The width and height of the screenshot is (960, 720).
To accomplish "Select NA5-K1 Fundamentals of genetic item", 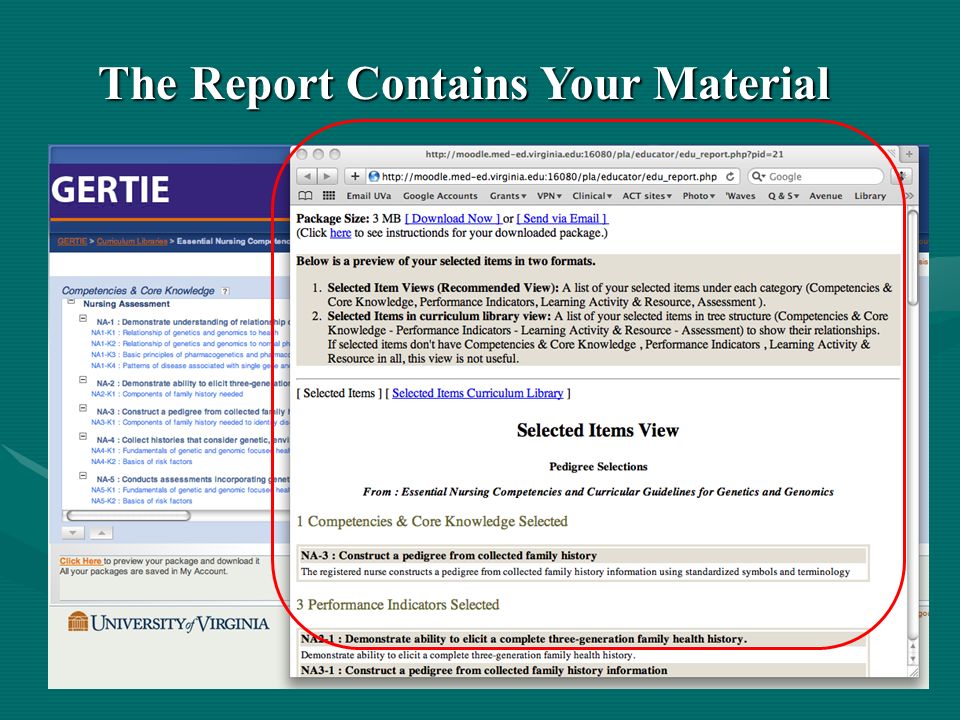I will coord(190,490).
